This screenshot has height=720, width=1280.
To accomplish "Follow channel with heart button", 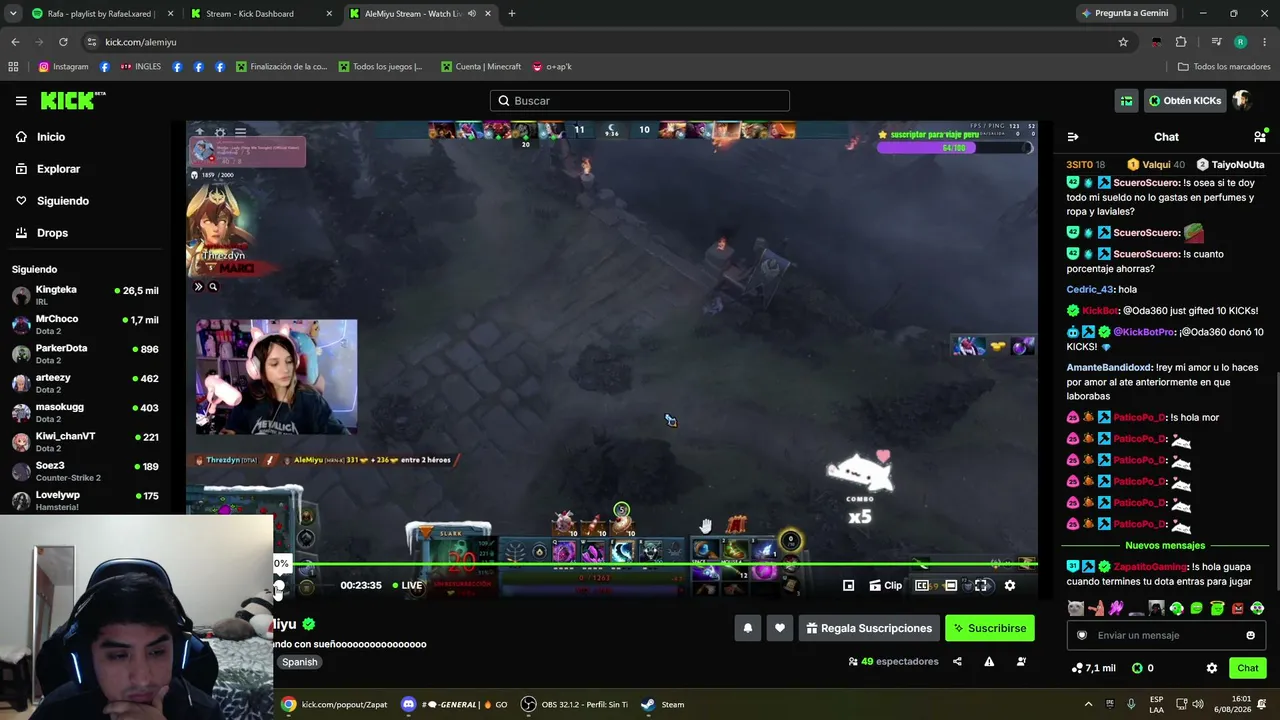I will pos(780,628).
